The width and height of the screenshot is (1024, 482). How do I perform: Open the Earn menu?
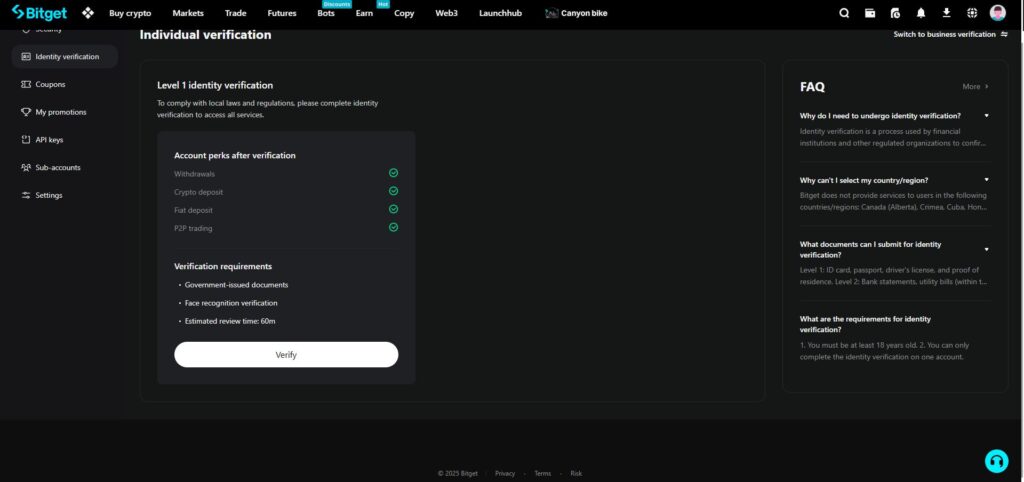click(364, 13)
